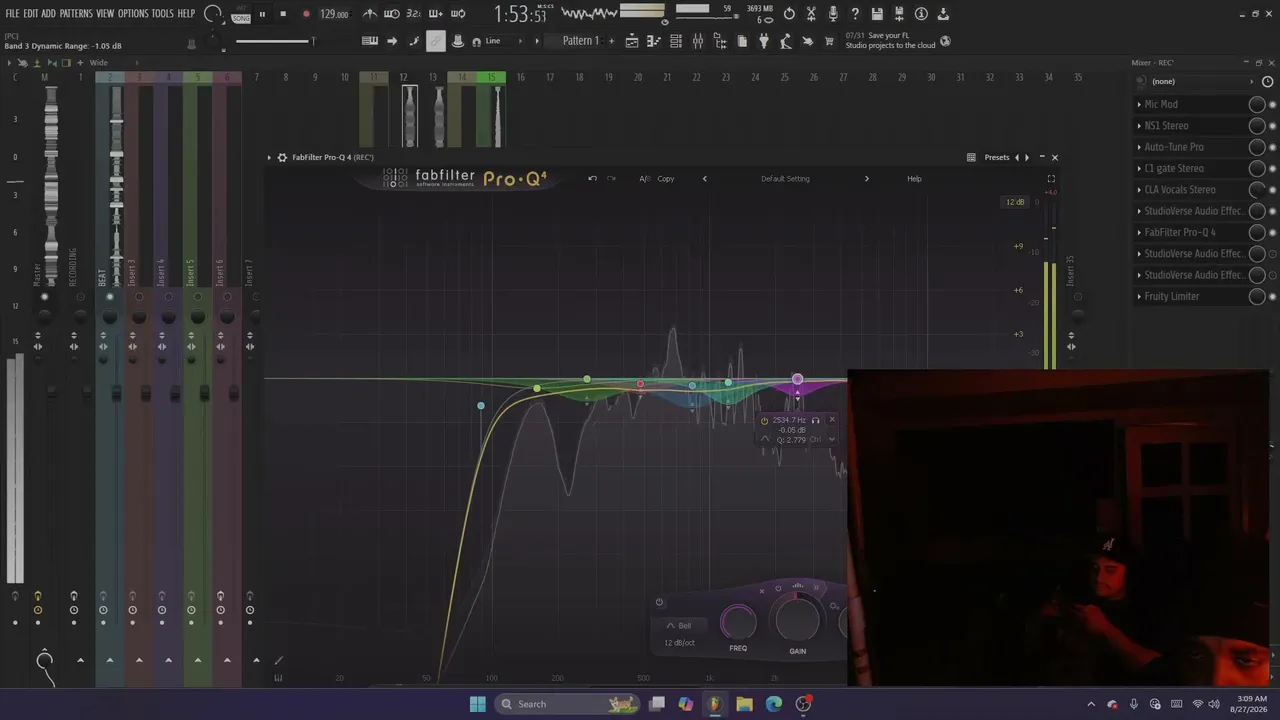Viewport: 1280px width, 720px height.
Task: Go to previous preset with left chevron
Action: pos(704,179)
